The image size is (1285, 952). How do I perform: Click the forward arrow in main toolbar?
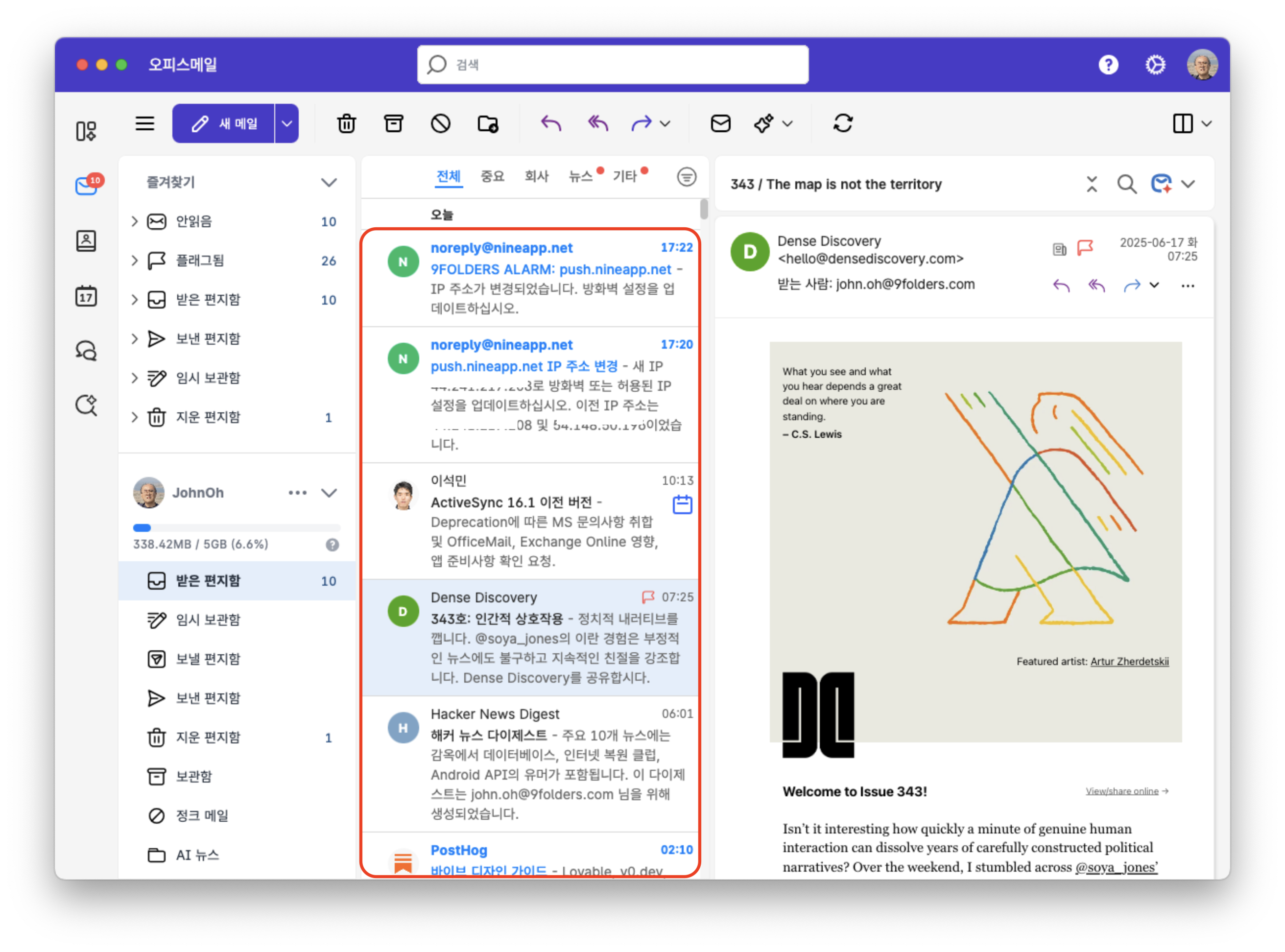(642, 123)
